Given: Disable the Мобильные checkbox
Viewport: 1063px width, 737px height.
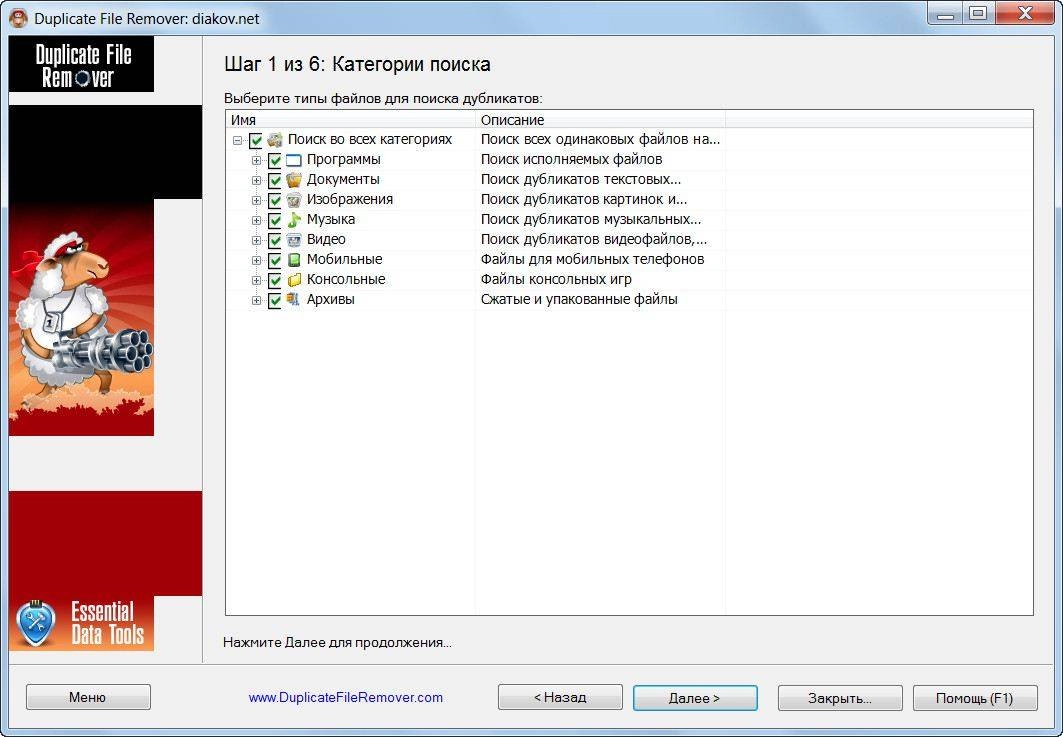Looking at the screenshot, I should (275, 260).
